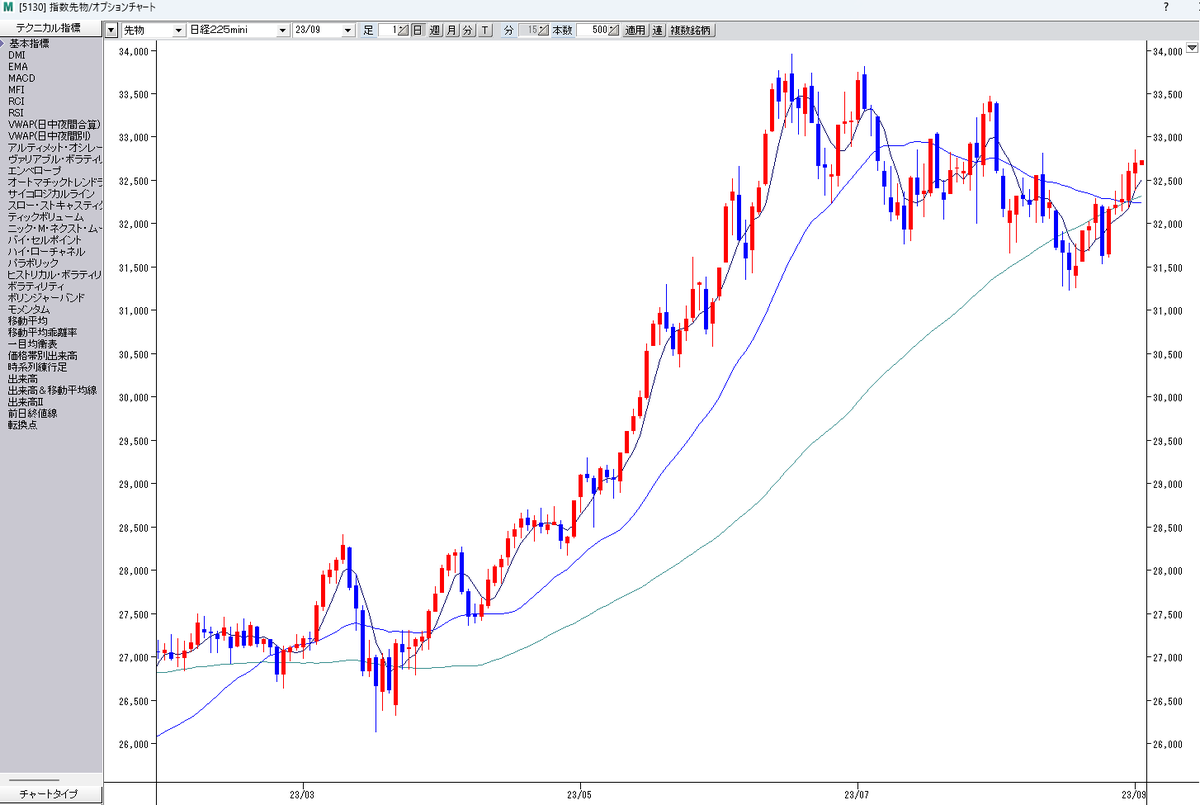Select サイコロジカルライン indicator

(52, 193)
